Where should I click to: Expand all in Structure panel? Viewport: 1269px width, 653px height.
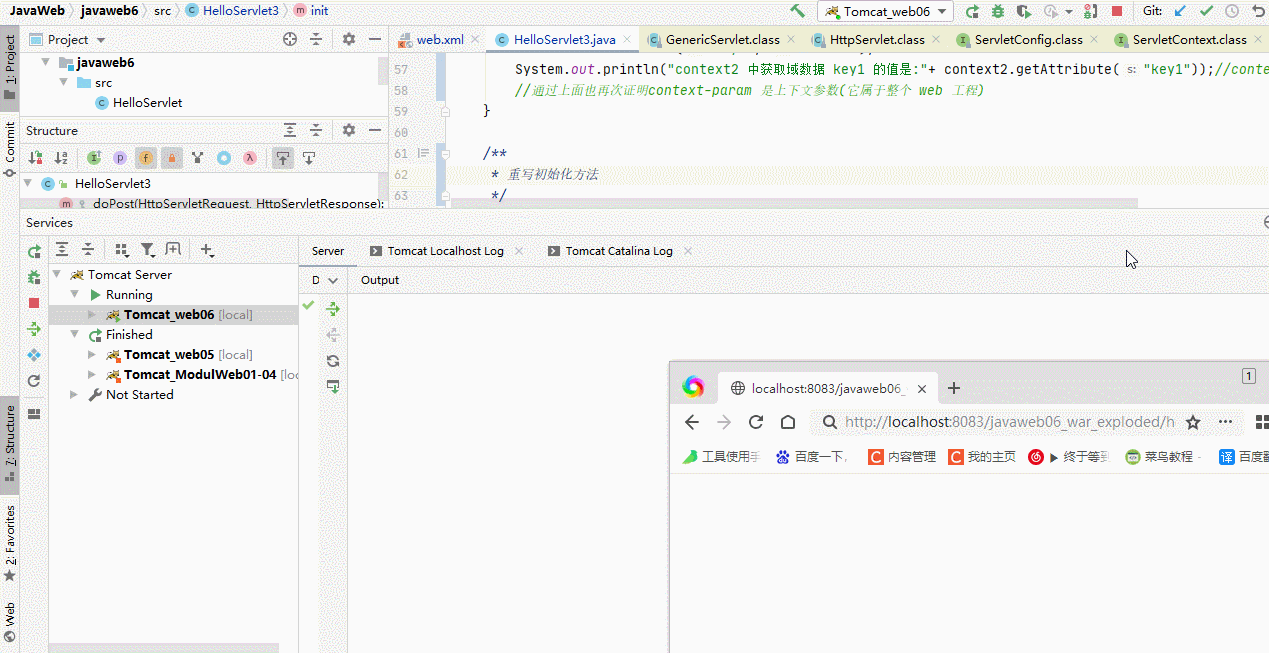click(290, 130)
